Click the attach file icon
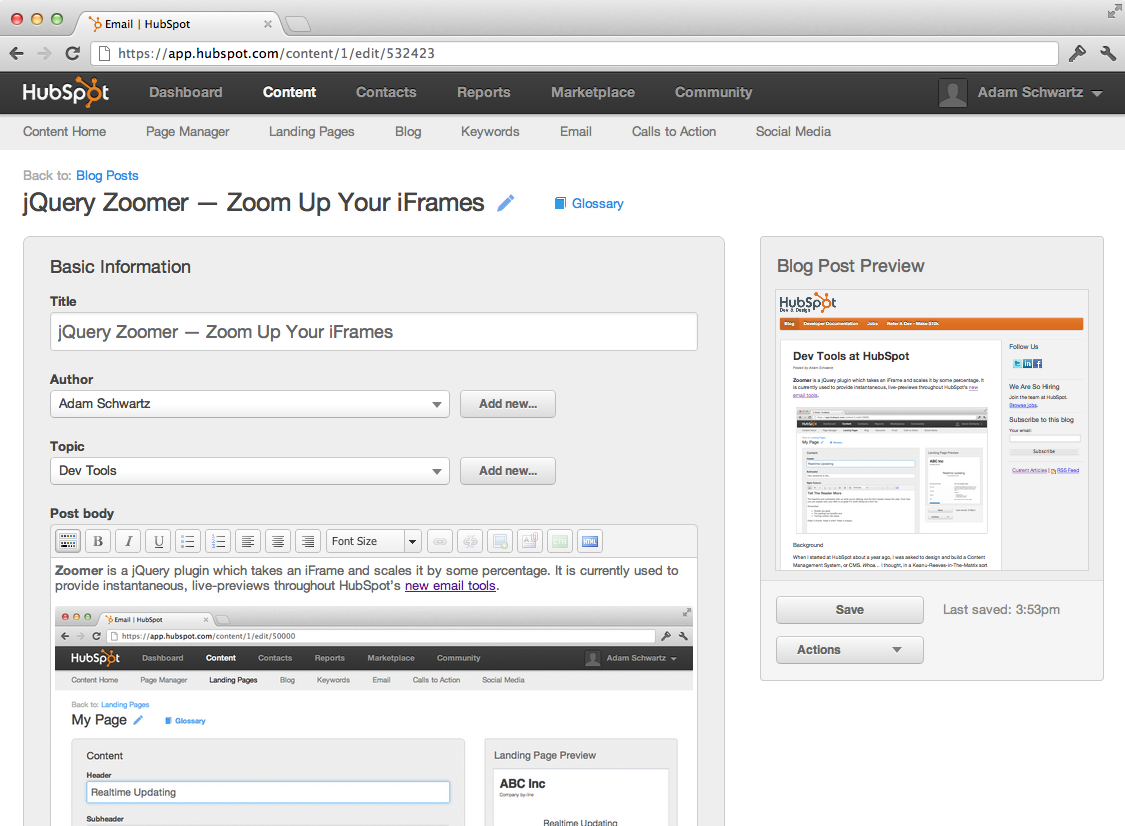 [x=529, y=541]
